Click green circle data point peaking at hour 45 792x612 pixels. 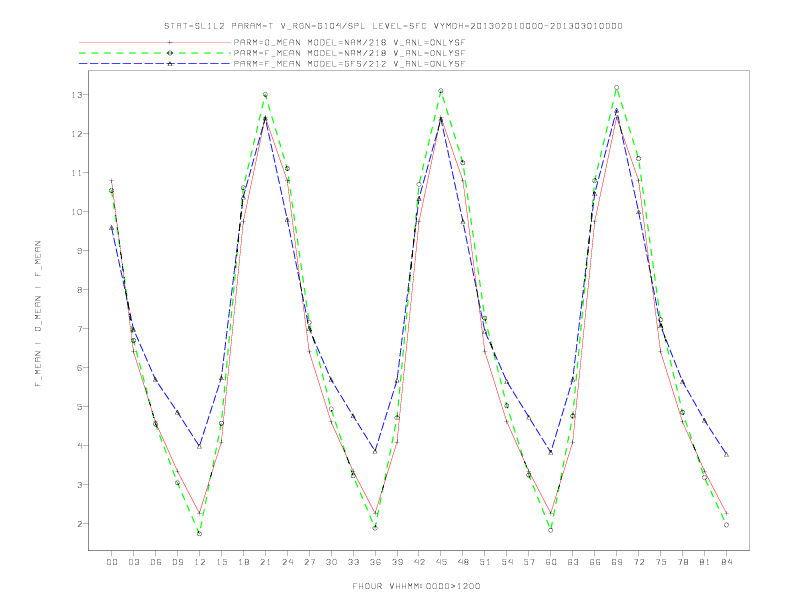pos(441,91)
